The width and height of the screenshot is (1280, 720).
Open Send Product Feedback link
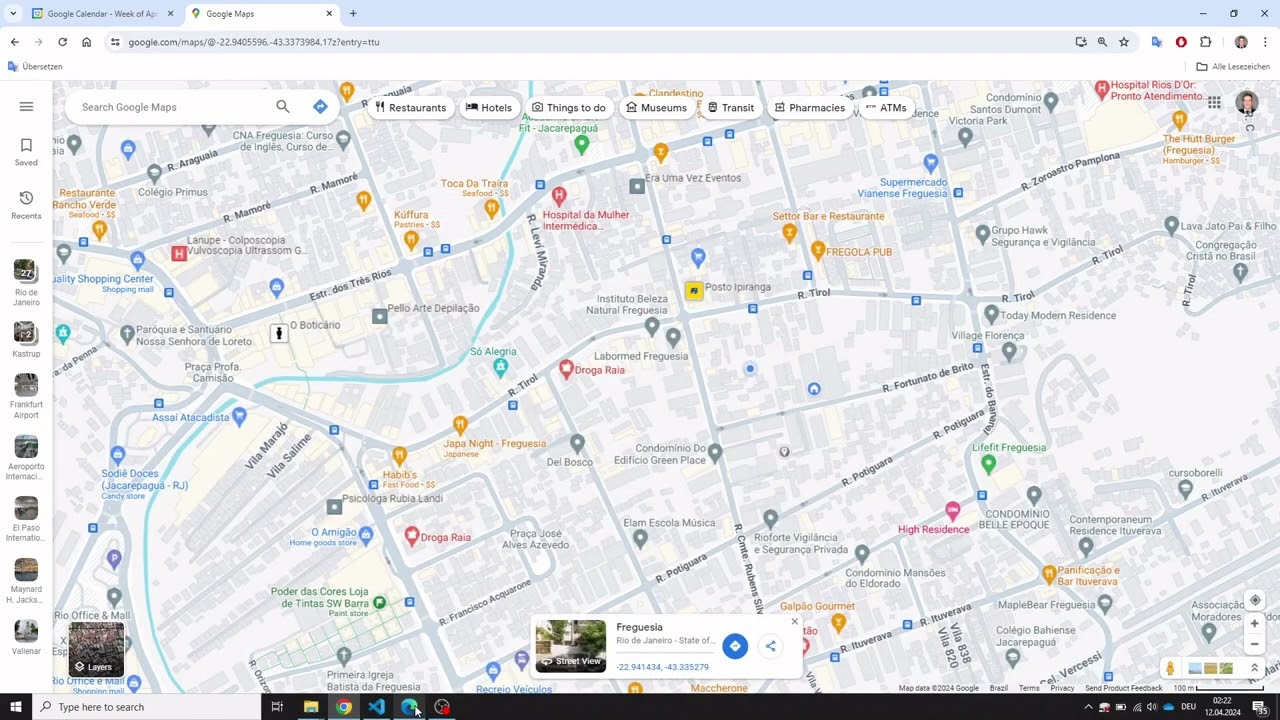click(1124, 688)
